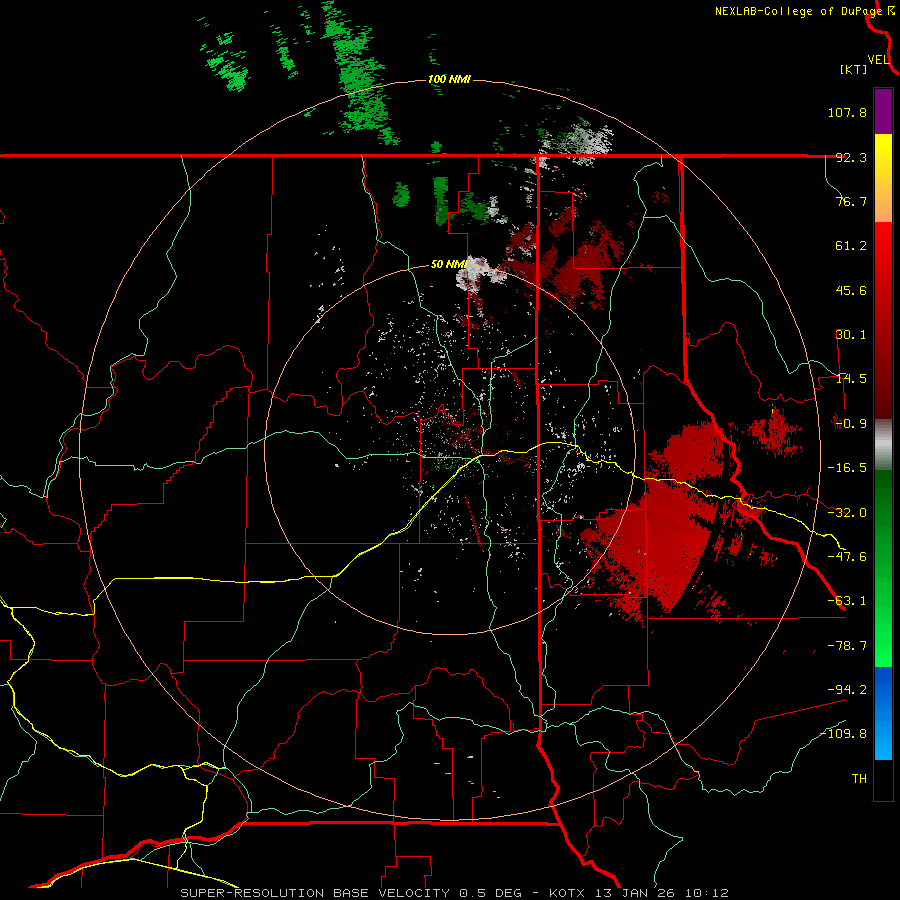Pick the blue segment of the color bar

pyautogui.click(x=883, y=713)
